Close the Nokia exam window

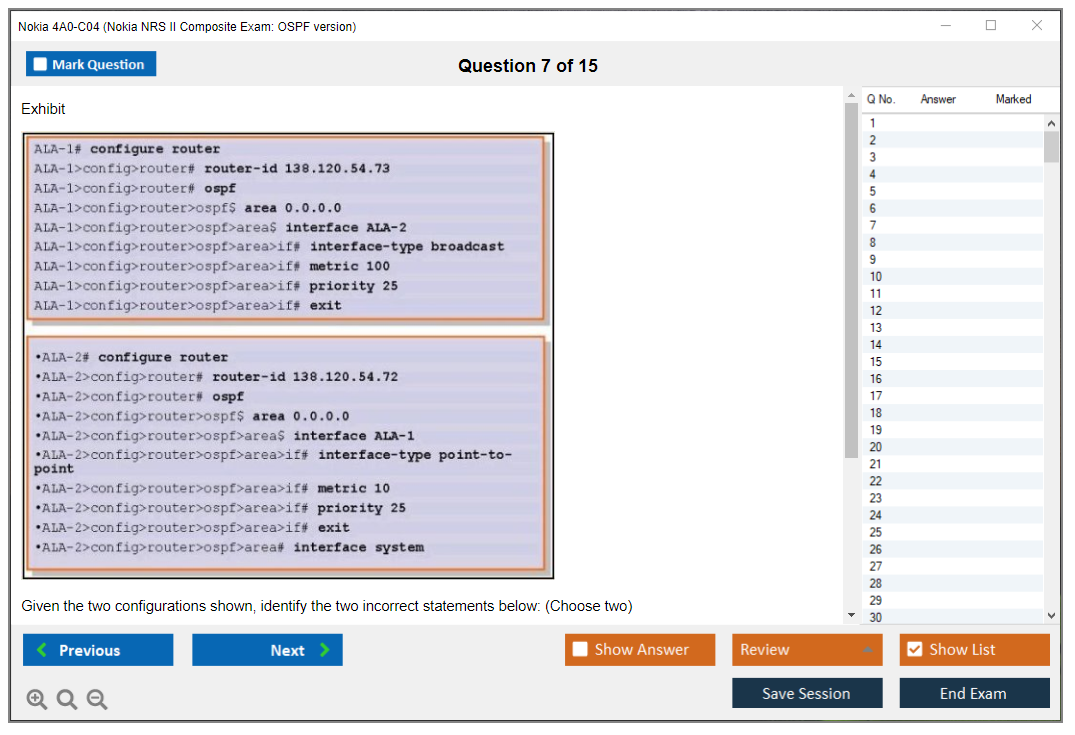1037,26
